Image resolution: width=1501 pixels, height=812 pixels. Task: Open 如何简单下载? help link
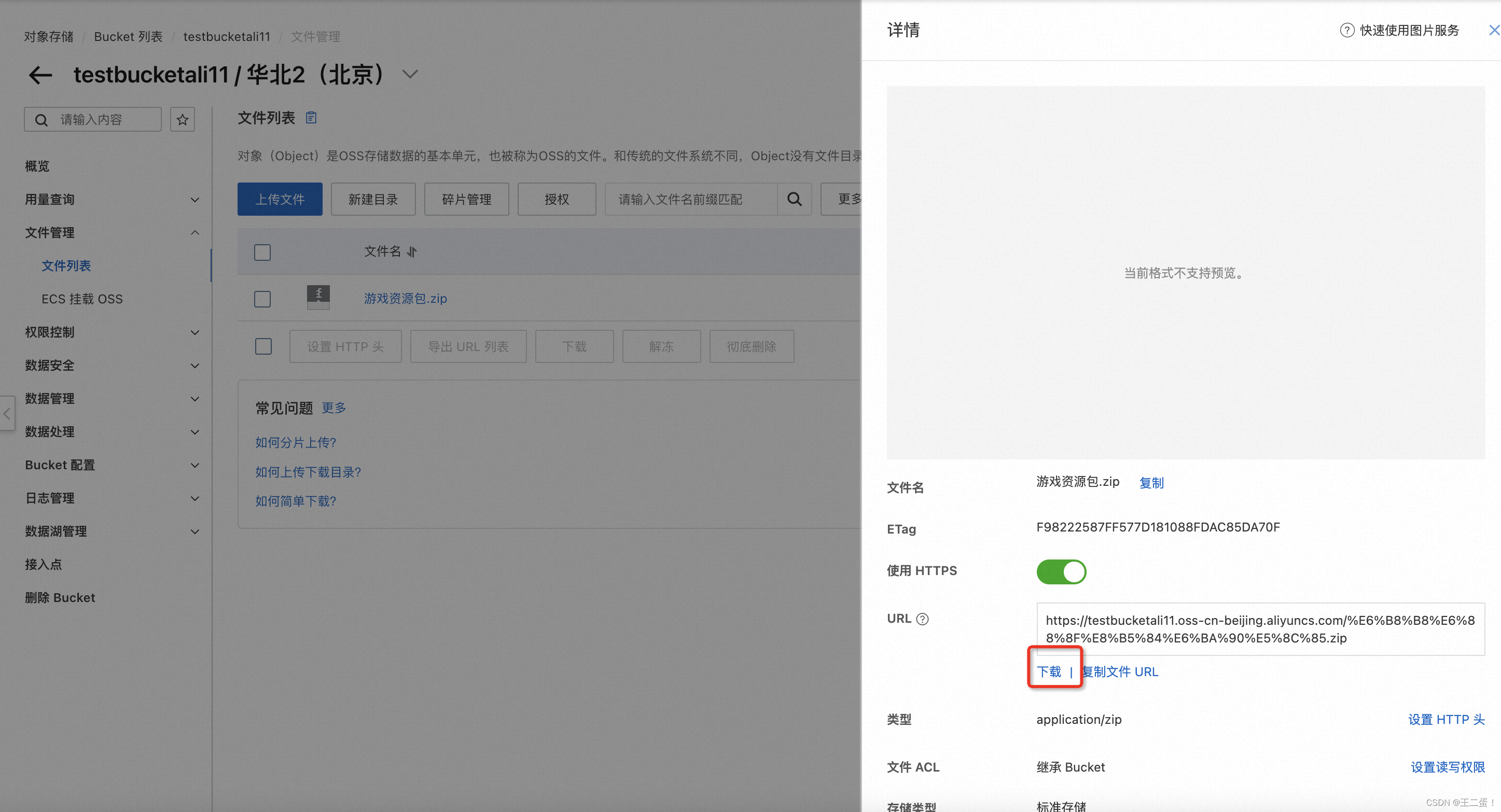[296, 501]
